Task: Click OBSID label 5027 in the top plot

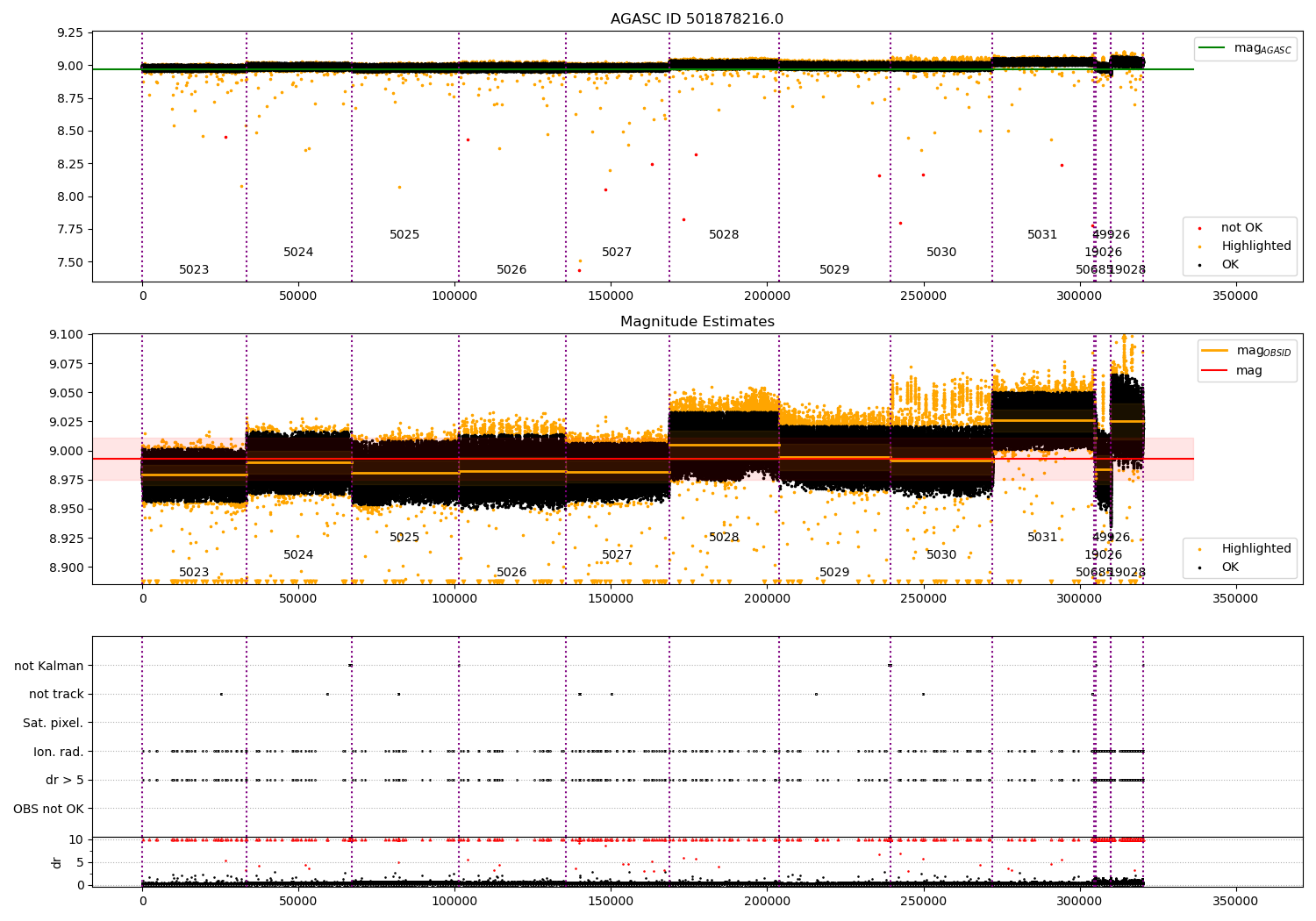Action: click(x=617, y=253)
